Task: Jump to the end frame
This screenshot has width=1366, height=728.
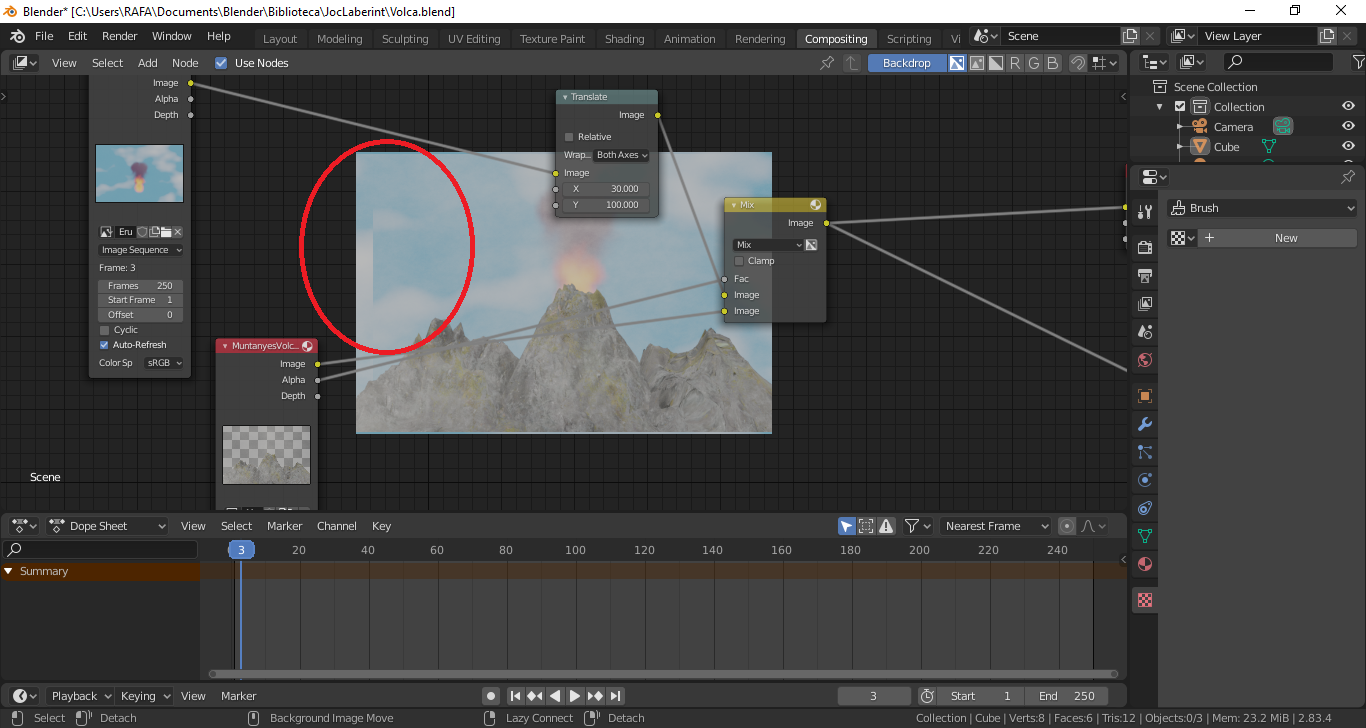Action: point(615,696)
